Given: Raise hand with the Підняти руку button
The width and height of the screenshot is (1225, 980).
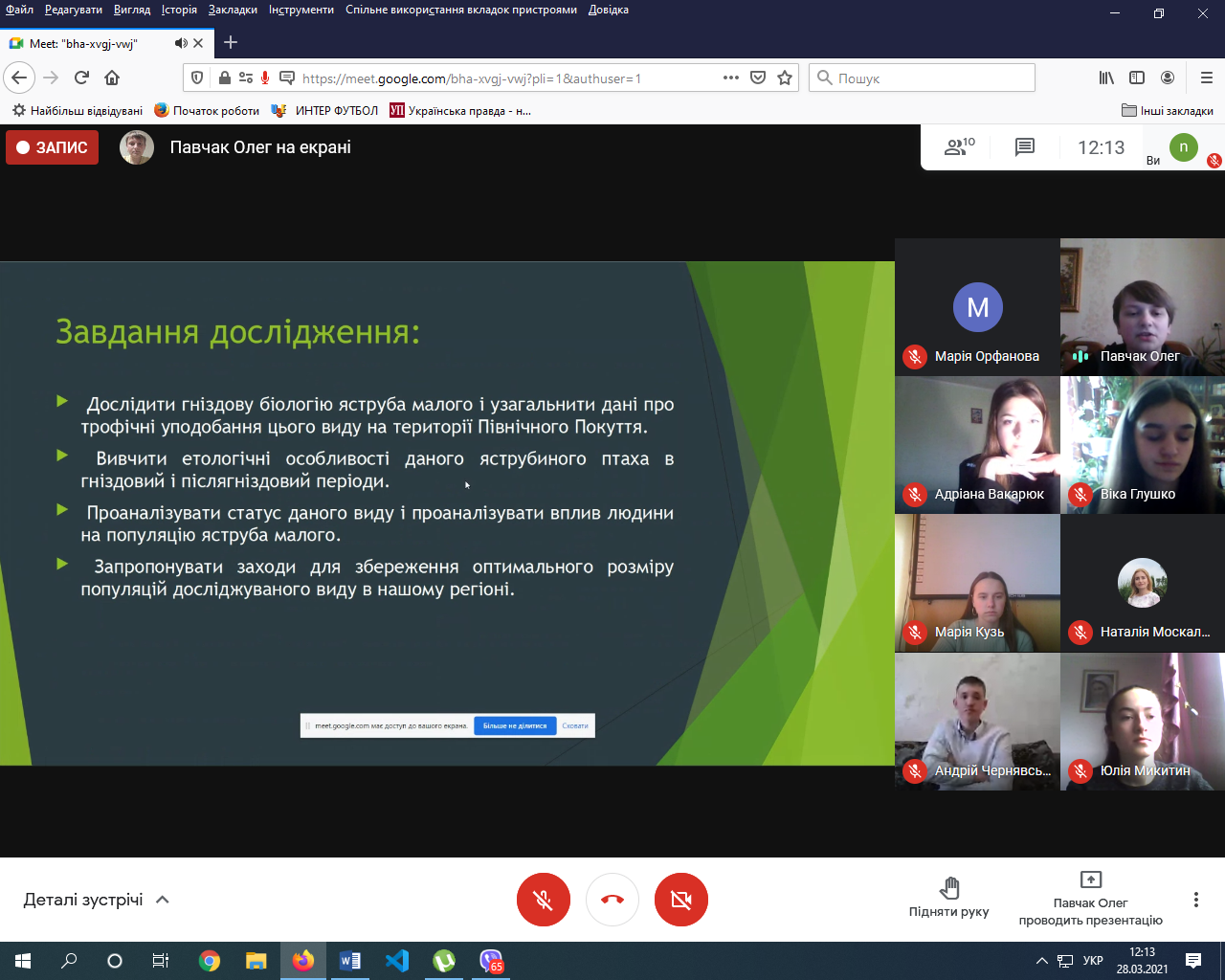Looking at the screenshot, I should [948, 897].
